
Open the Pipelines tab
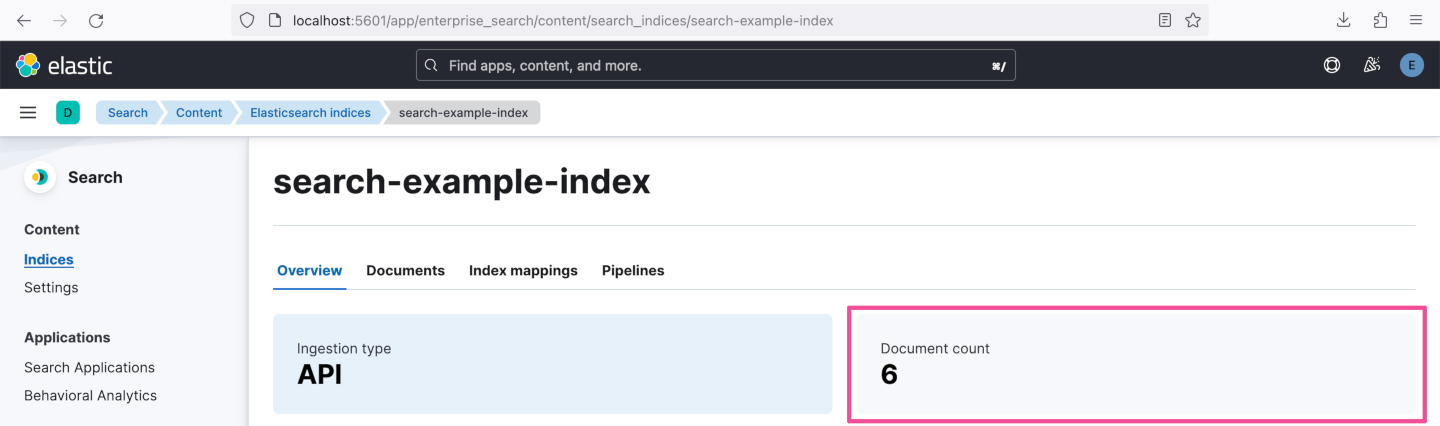coord(633,271)
